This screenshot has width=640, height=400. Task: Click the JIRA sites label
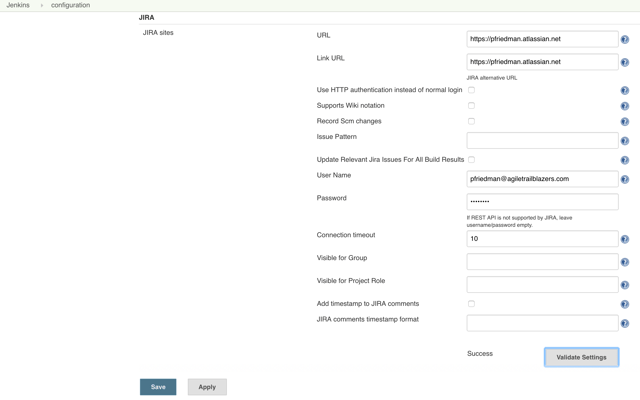pos(158,33)
